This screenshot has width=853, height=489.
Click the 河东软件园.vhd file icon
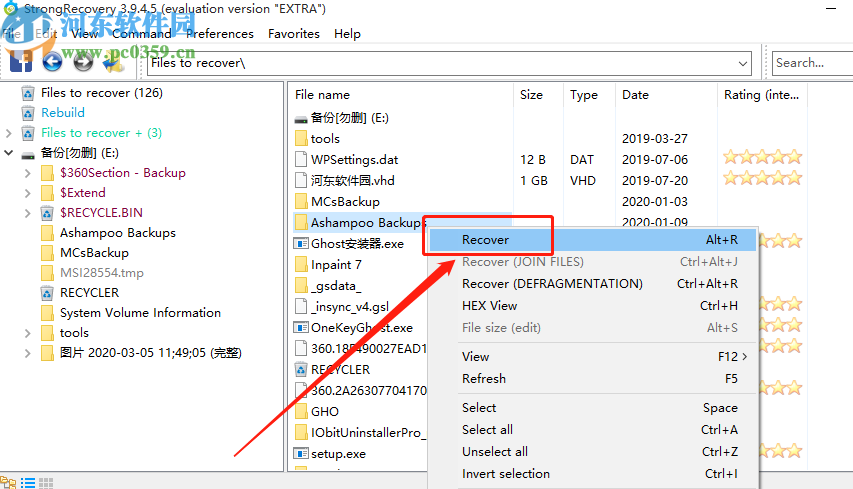(x=301, y=180)
